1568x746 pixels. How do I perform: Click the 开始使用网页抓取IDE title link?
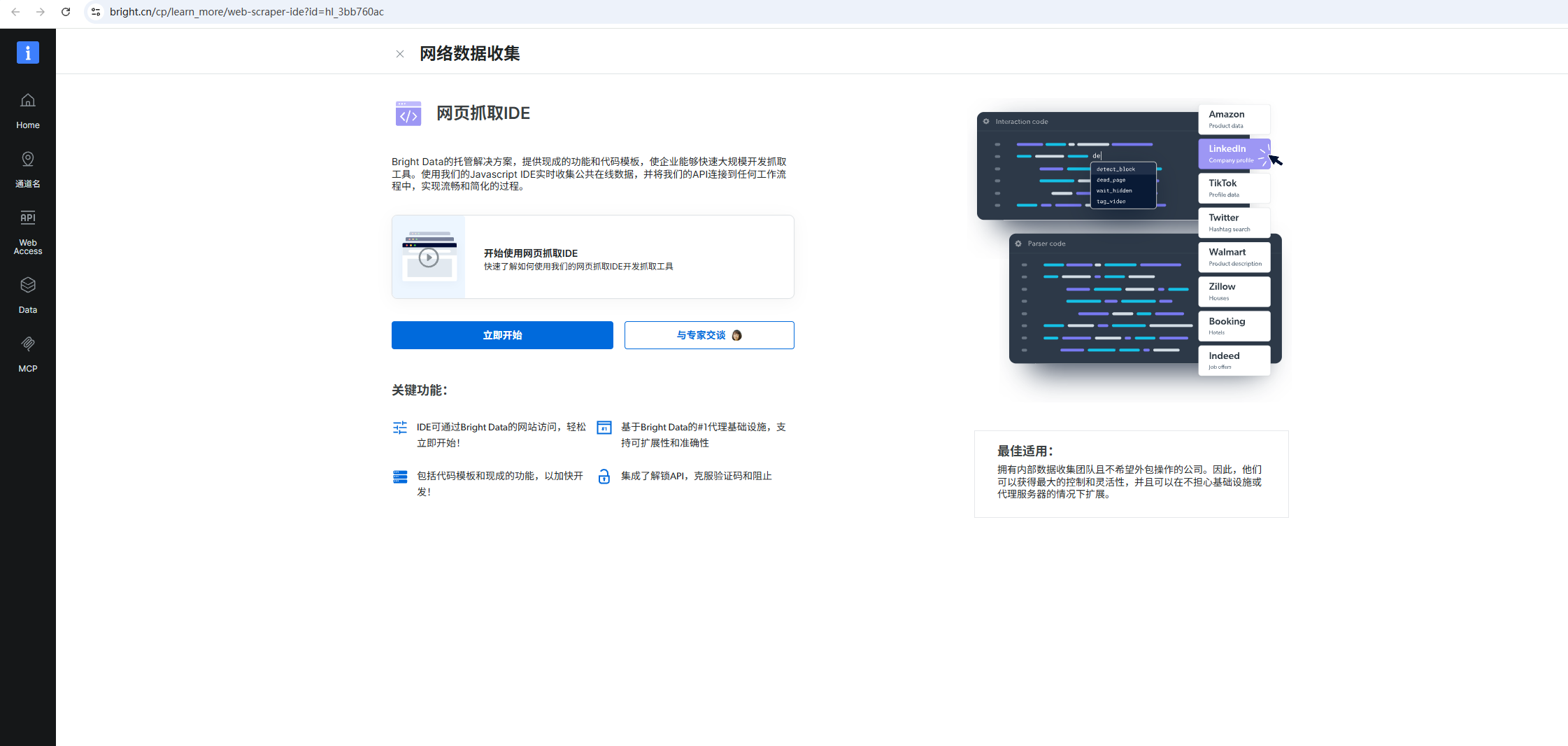pos(531,253)
